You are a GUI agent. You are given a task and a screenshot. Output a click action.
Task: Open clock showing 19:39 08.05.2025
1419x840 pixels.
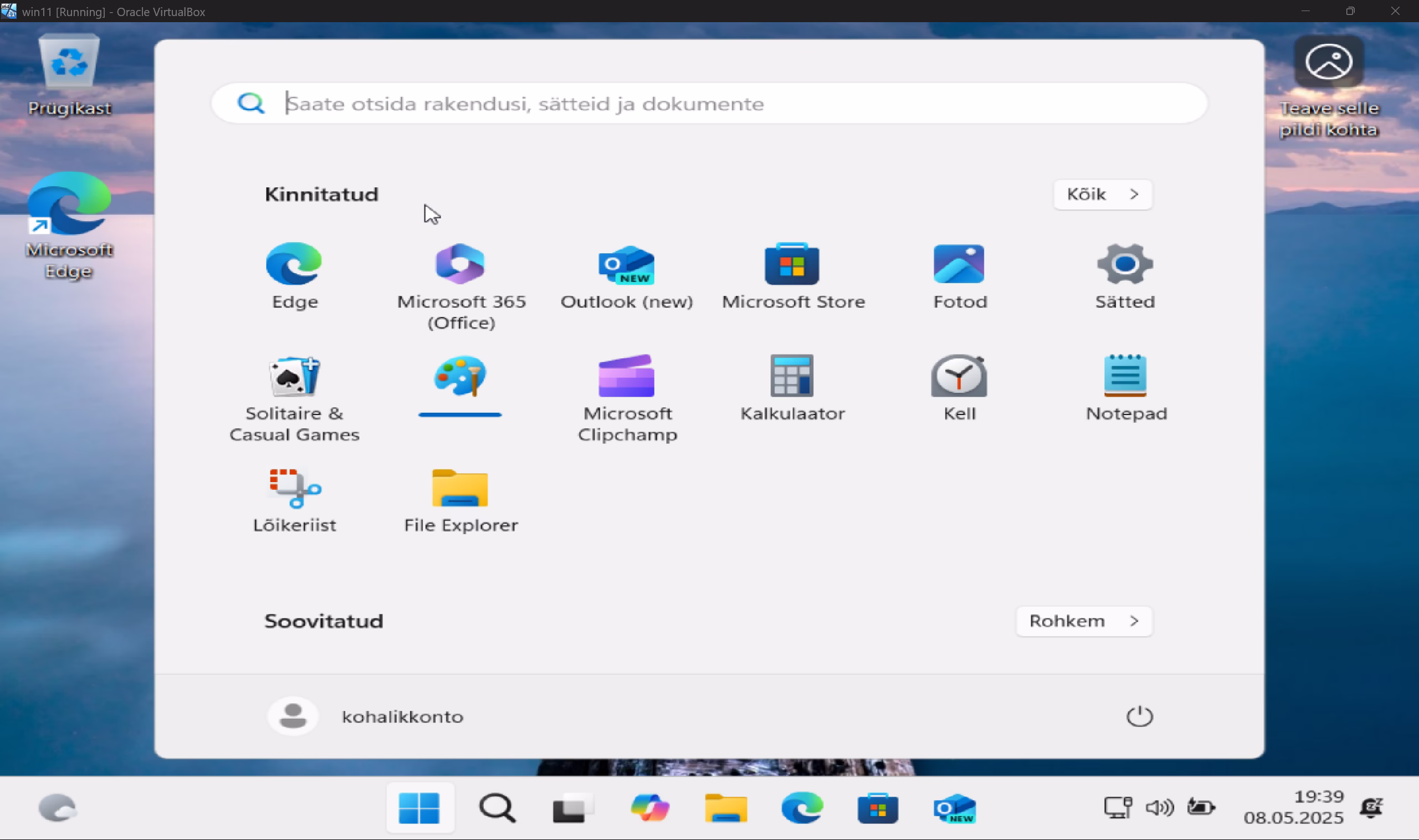click(x=1294, y=807)
